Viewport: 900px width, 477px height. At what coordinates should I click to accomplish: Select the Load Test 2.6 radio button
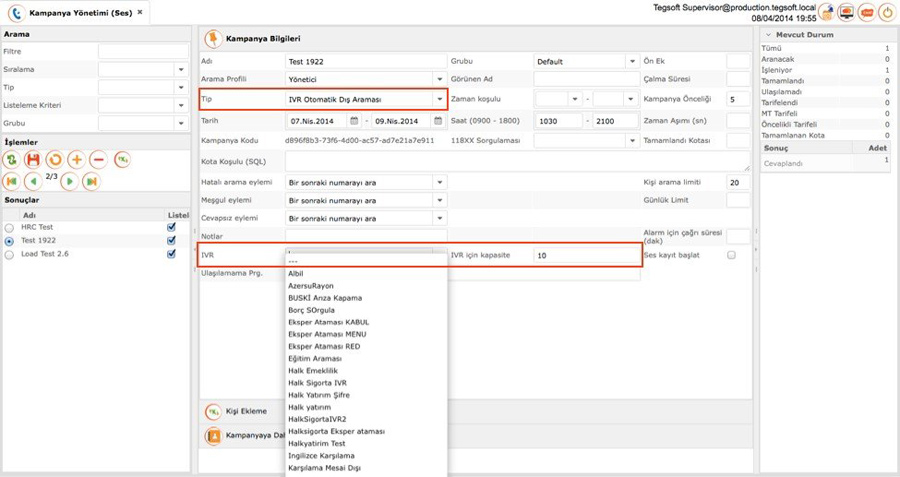coord(9,255)
